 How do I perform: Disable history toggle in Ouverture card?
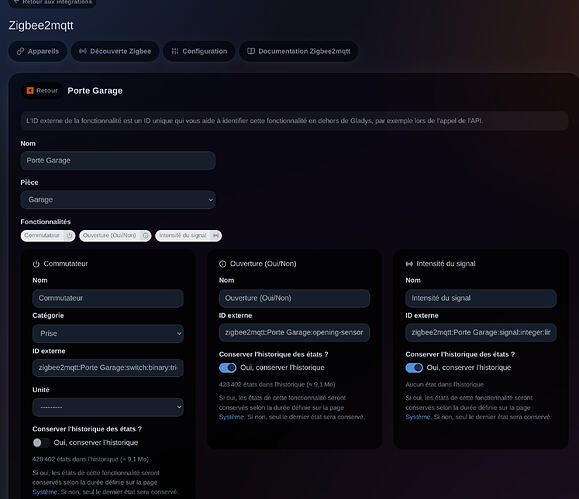pyautogui.click(x=228, y=368)
